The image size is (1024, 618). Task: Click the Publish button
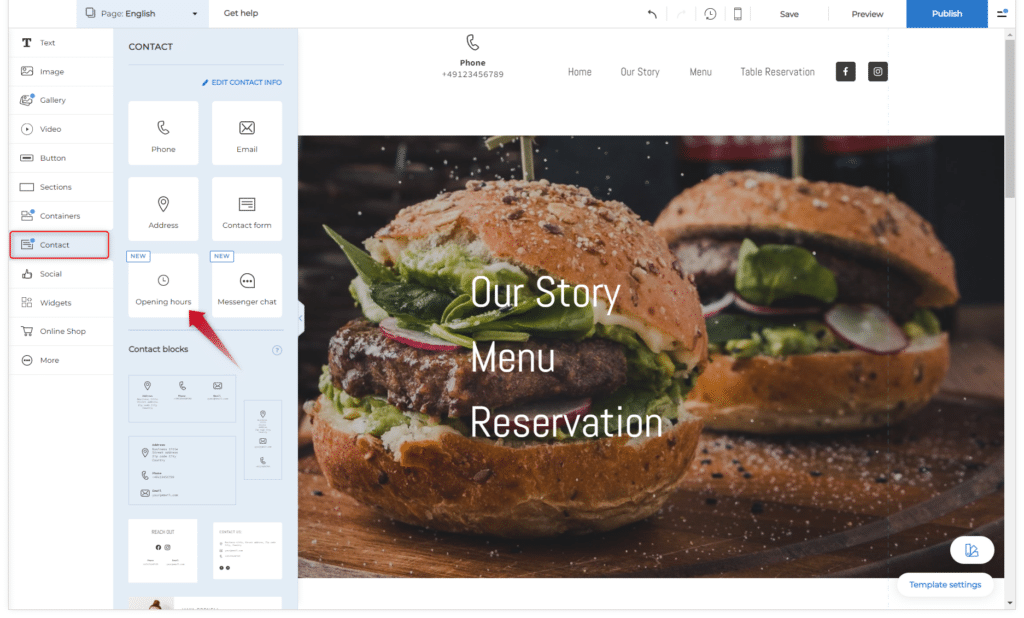coord(946,14)
